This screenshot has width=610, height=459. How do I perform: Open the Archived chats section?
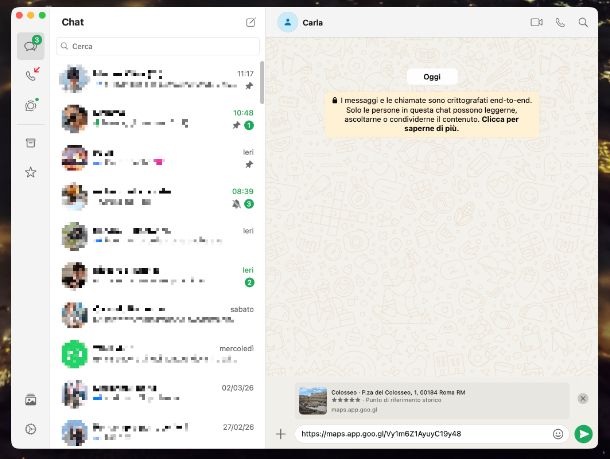31,143
